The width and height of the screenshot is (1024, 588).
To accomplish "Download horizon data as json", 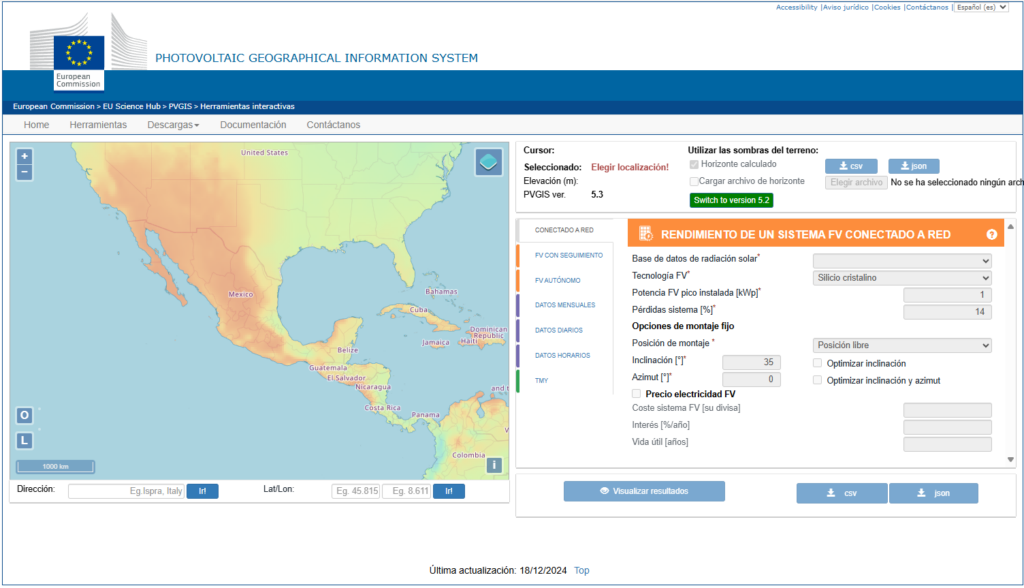I will pos(914,166).
